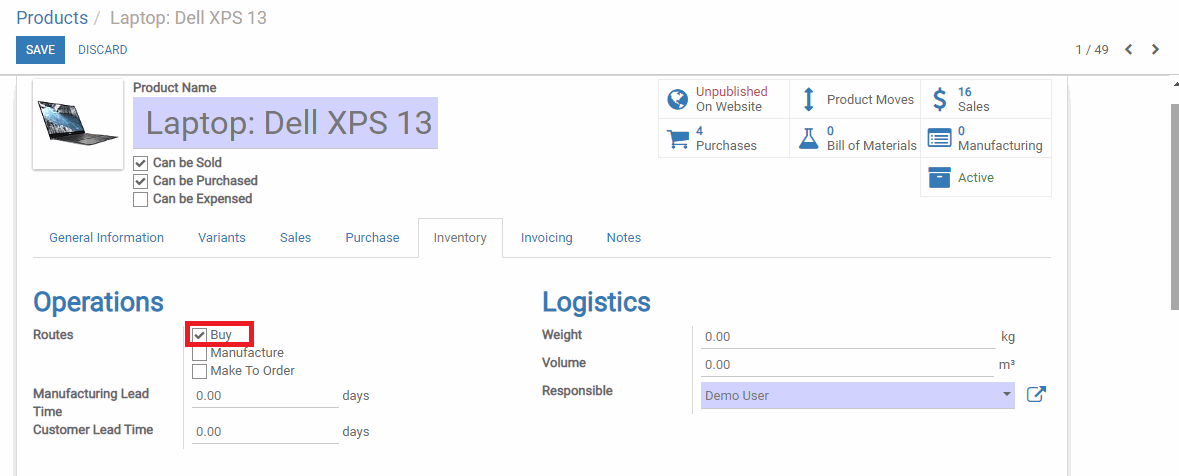Click Products breadcrumb link
The image size is (1179, 476).
[x=52, y=17]
